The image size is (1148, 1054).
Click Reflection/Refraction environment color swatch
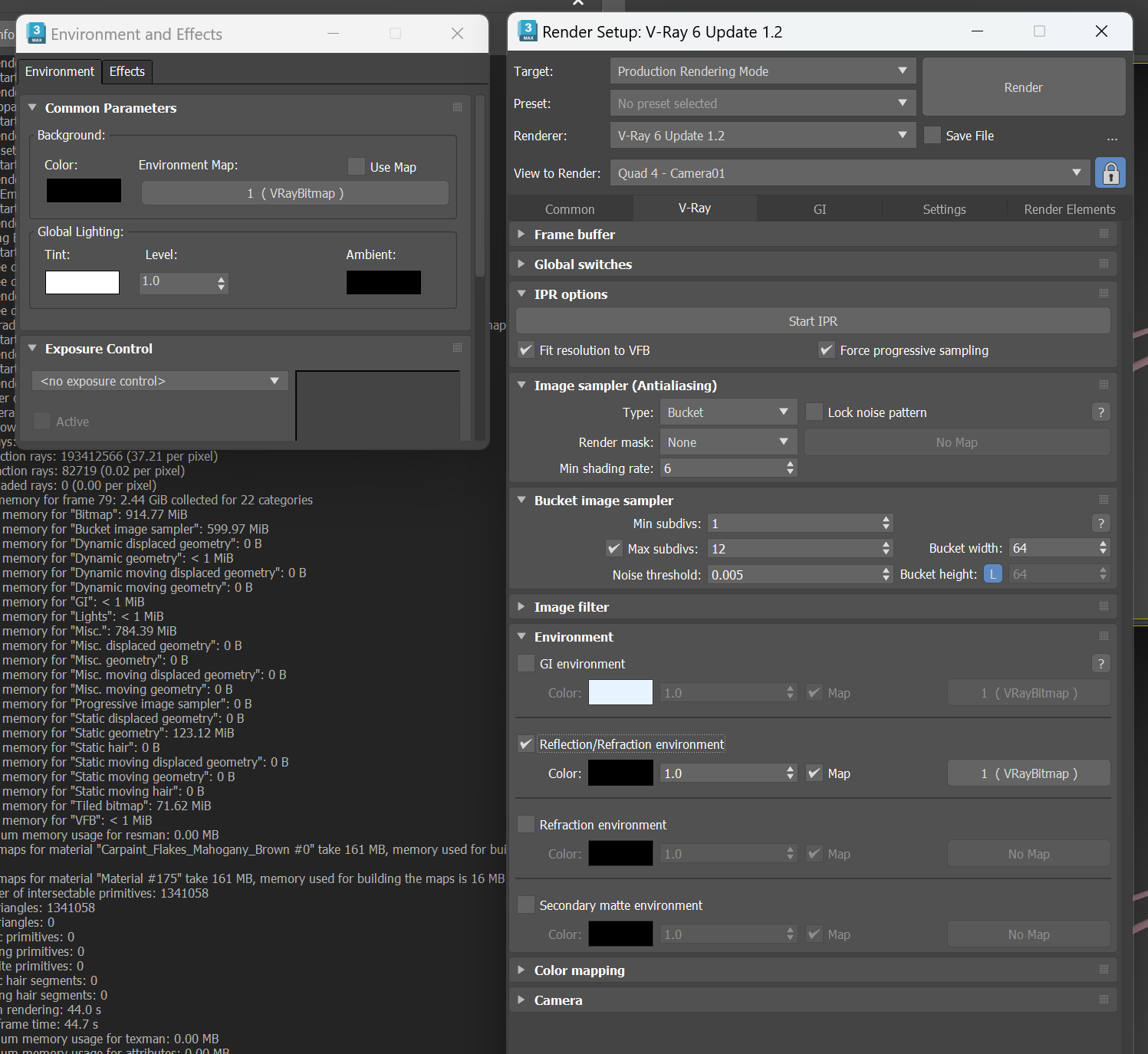(x=620, y=773)
